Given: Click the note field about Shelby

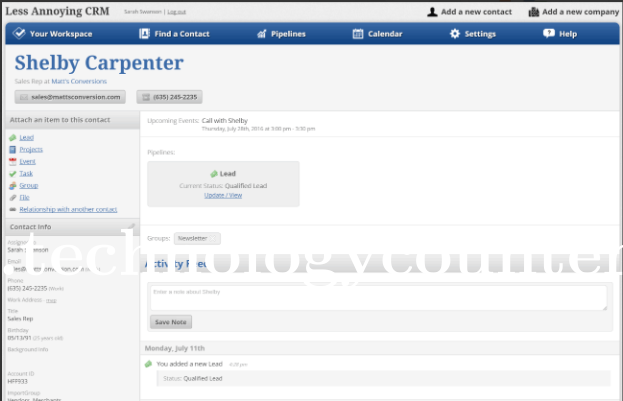Looking at the screenshot, I should tap(379, 298).
